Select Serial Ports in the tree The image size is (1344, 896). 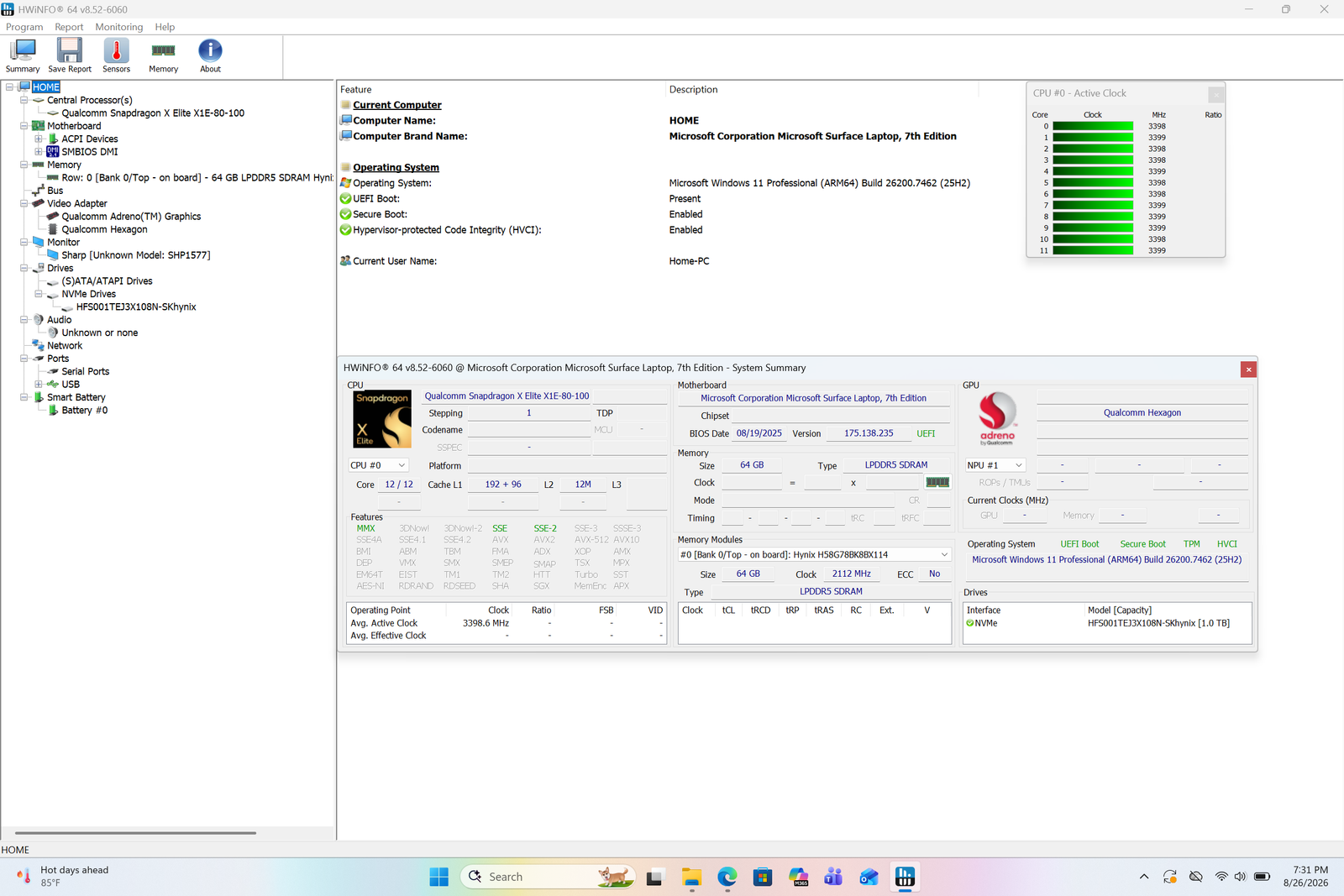coord(85,371)
